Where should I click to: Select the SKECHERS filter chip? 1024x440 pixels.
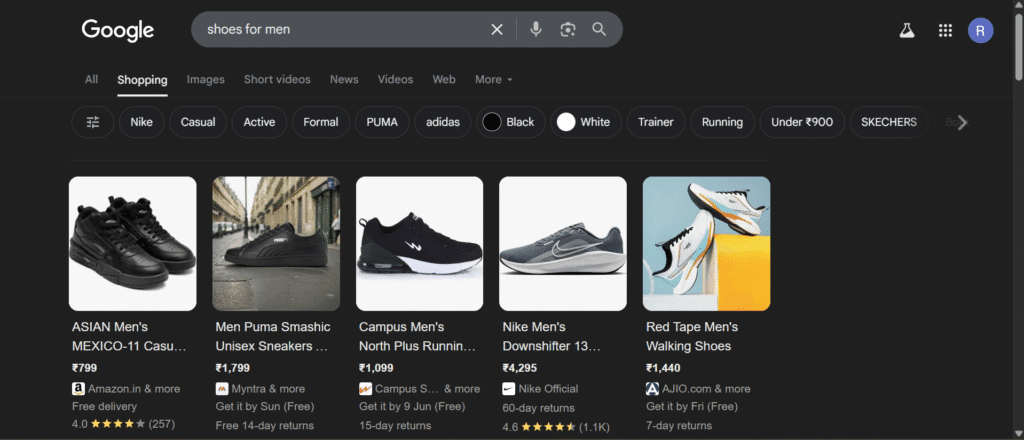[x=889, y=122]
